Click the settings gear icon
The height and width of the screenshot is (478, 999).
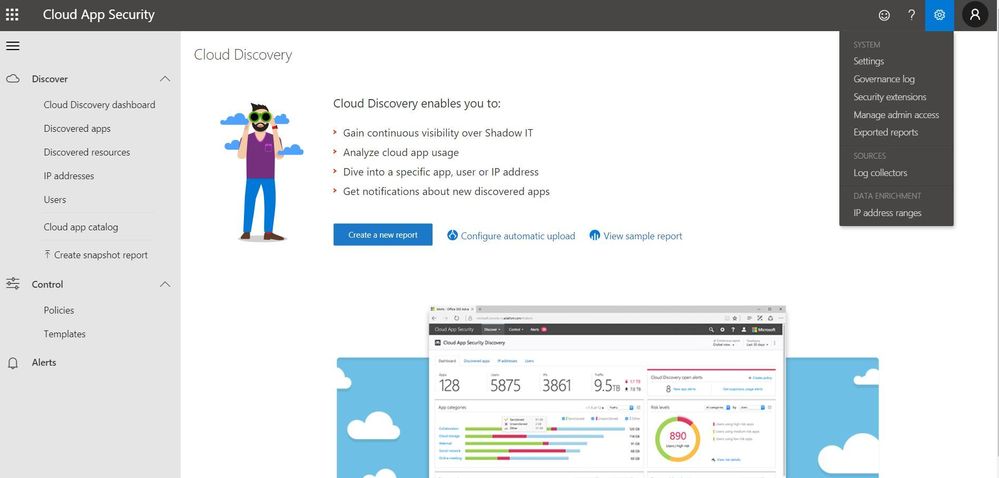[939, 15]
